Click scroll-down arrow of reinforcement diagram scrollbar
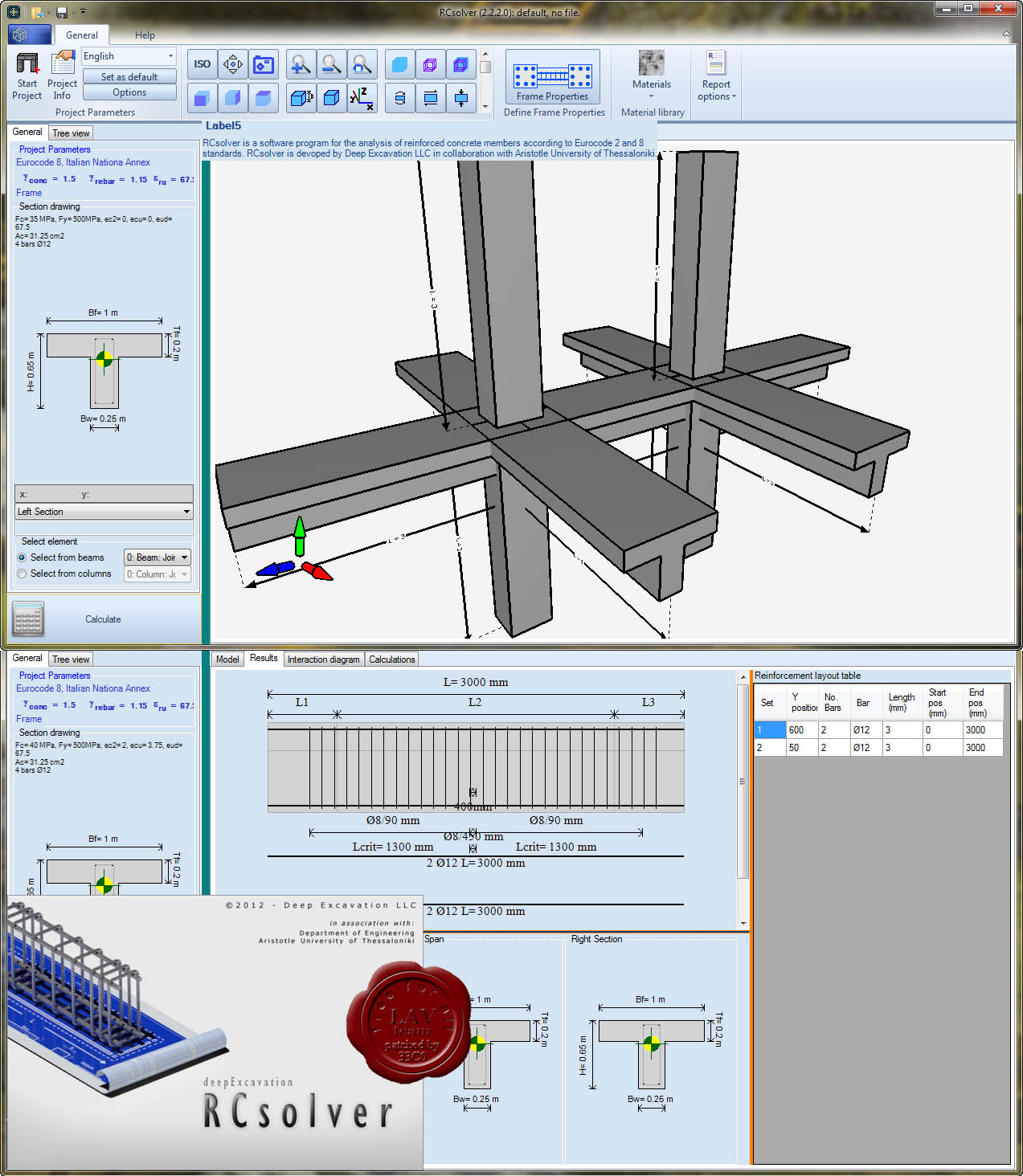Screen dimensions: 1023x1176 pyautogui.click(x=743, y=923)
